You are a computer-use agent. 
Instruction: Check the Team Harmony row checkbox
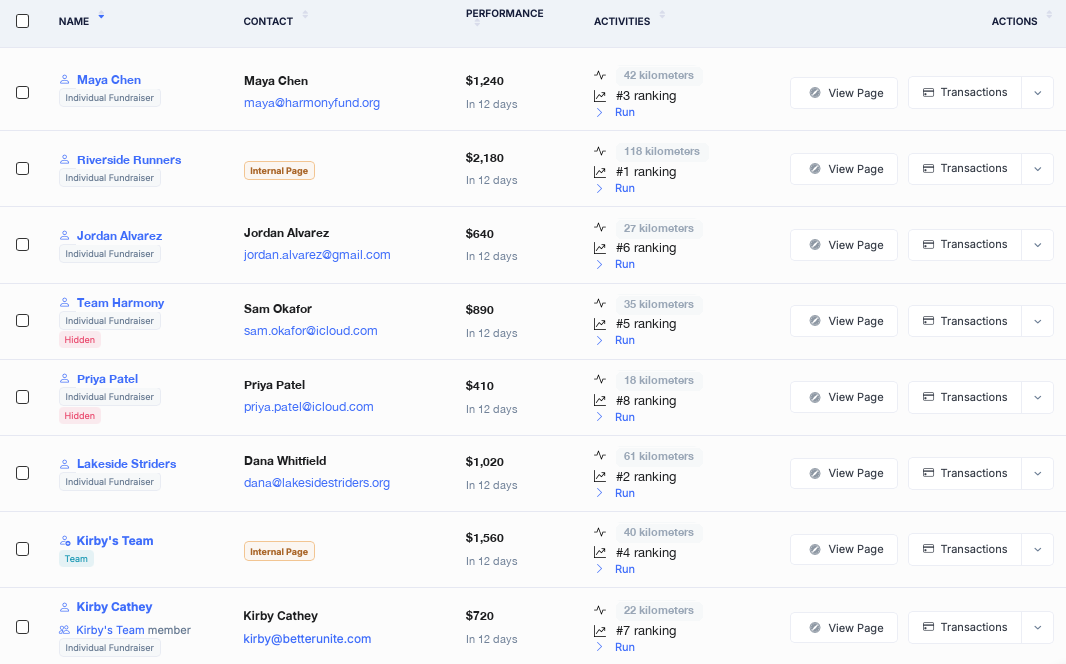22,321
